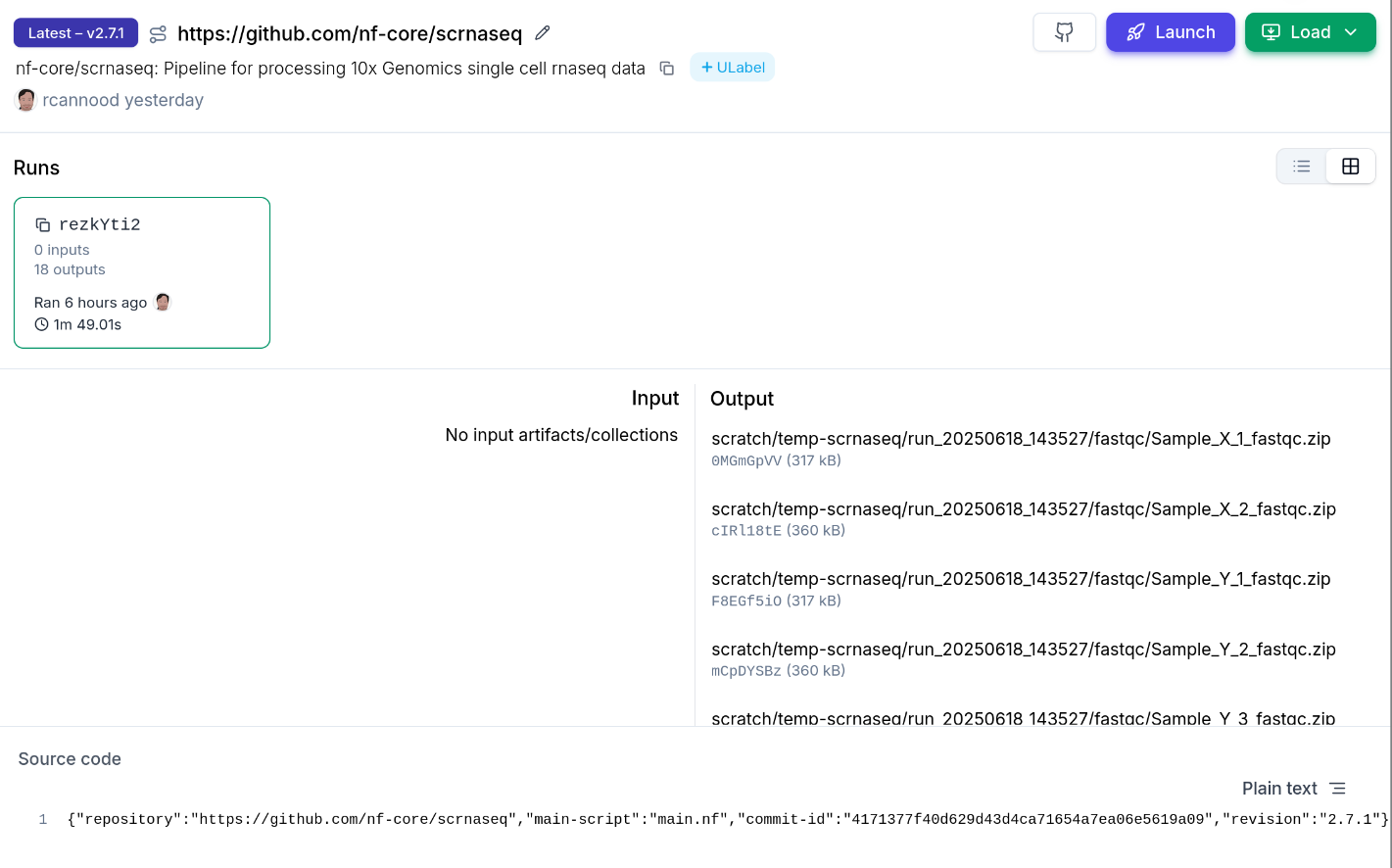Open the Latest v2.7.1 version selector

click(75, 33)
